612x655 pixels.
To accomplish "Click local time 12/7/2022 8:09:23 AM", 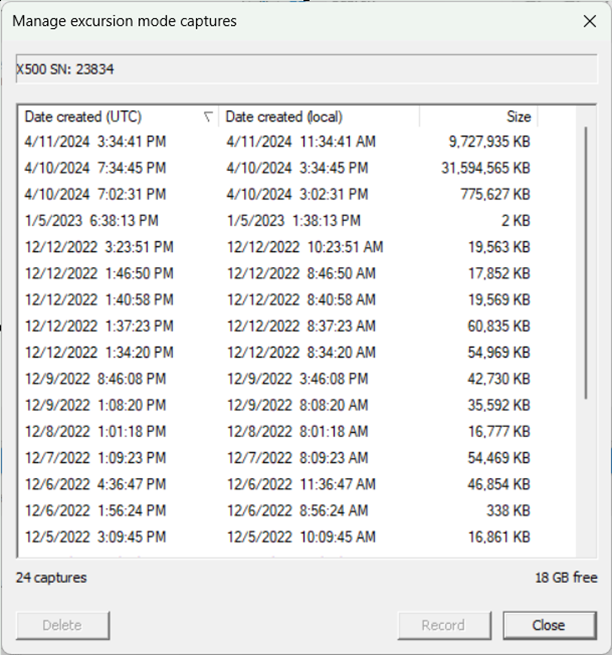I will [x=297, y=458].
